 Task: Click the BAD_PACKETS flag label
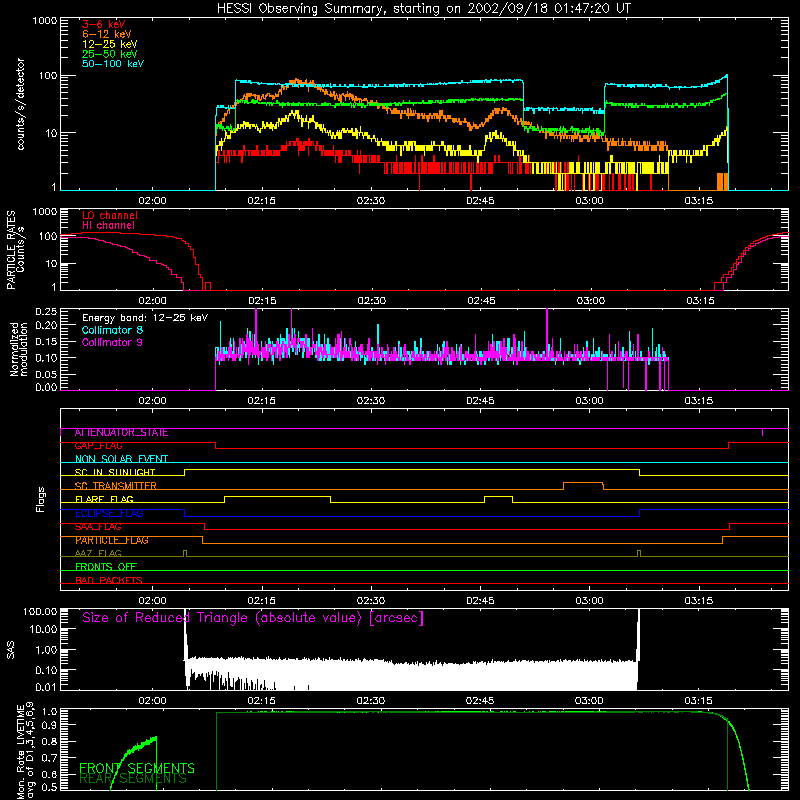click(x=109, y=580)
